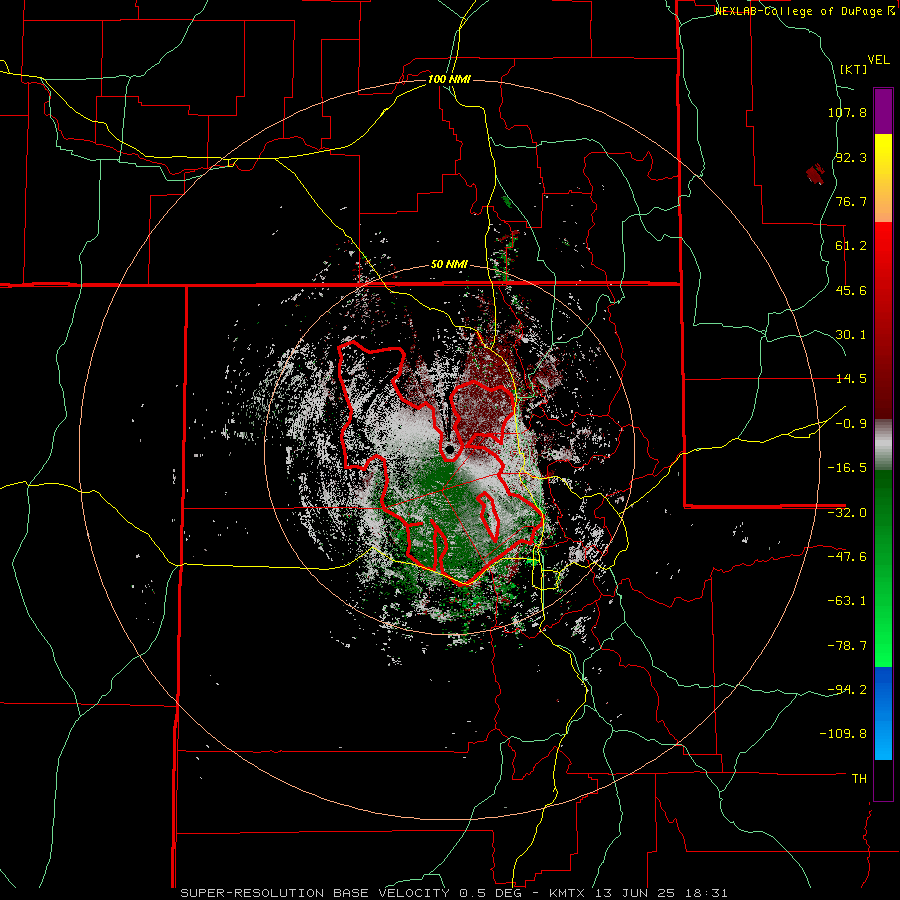This screenshot has width=900, height=900.
Task: Click the -78.7 value on velocity scale
Action: [847, 646]
